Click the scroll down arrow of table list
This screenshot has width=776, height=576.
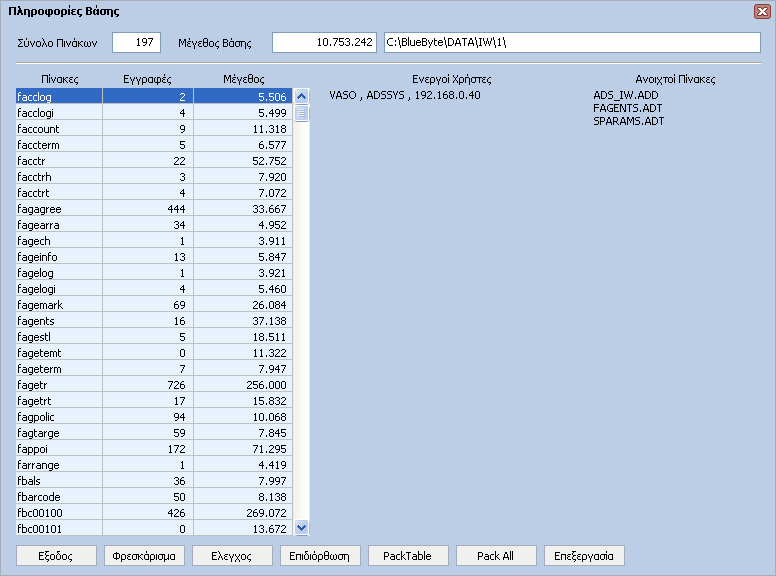point(301,528)
